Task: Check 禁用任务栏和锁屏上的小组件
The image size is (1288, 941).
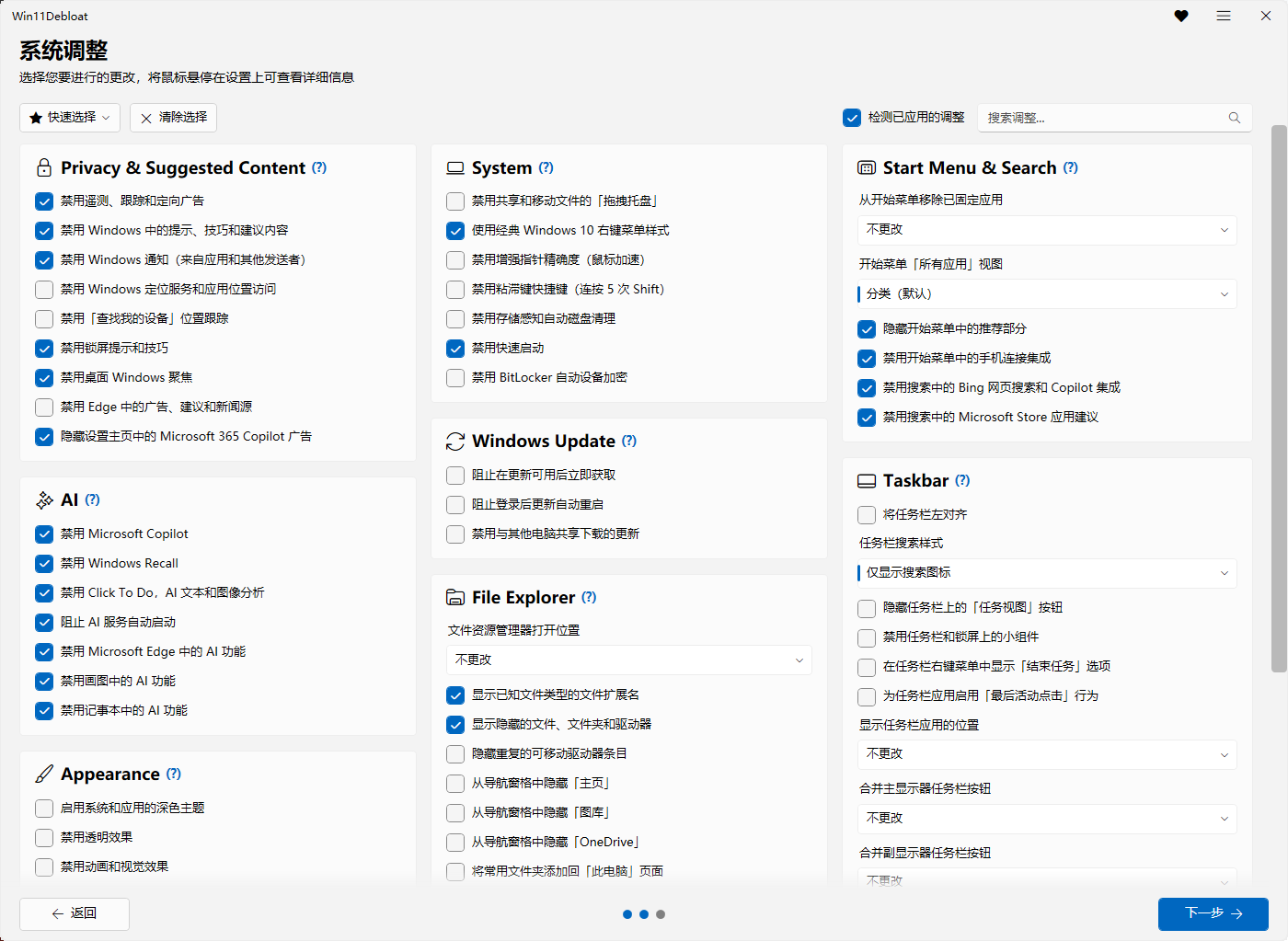Action: click(x=867, y=637)
